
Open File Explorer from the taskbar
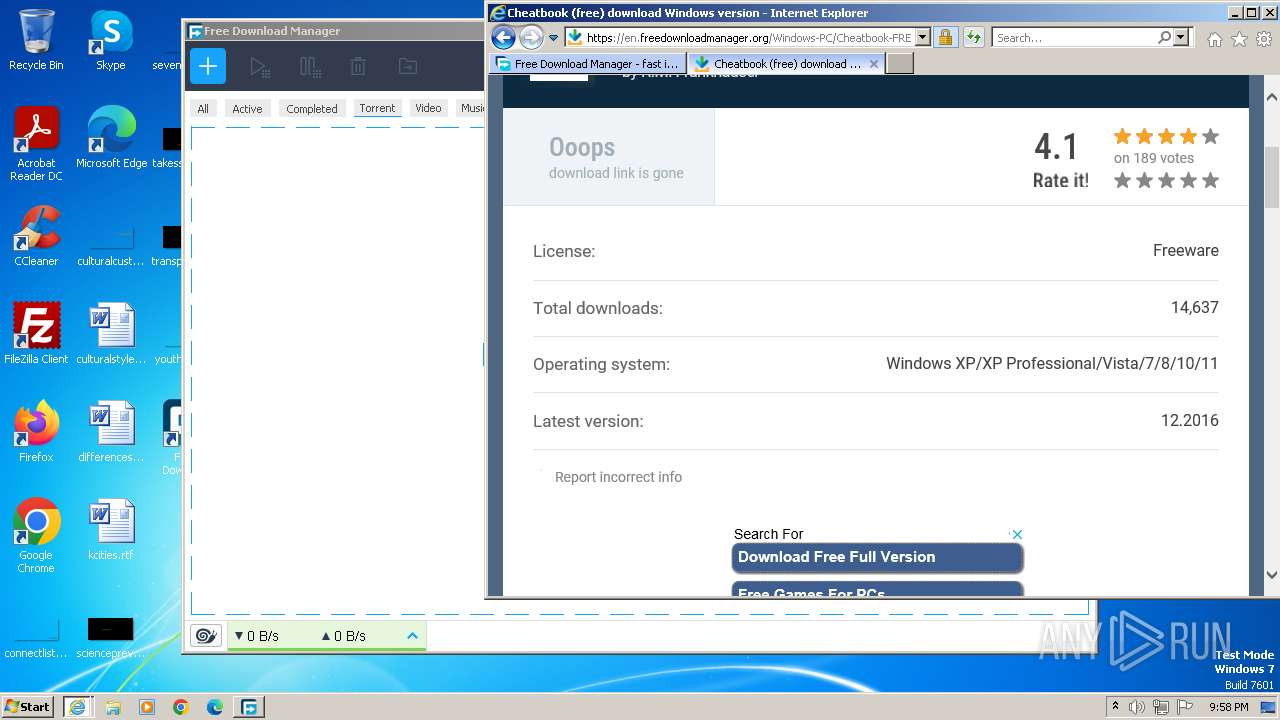pyautogui.click(x=113, y=707)
